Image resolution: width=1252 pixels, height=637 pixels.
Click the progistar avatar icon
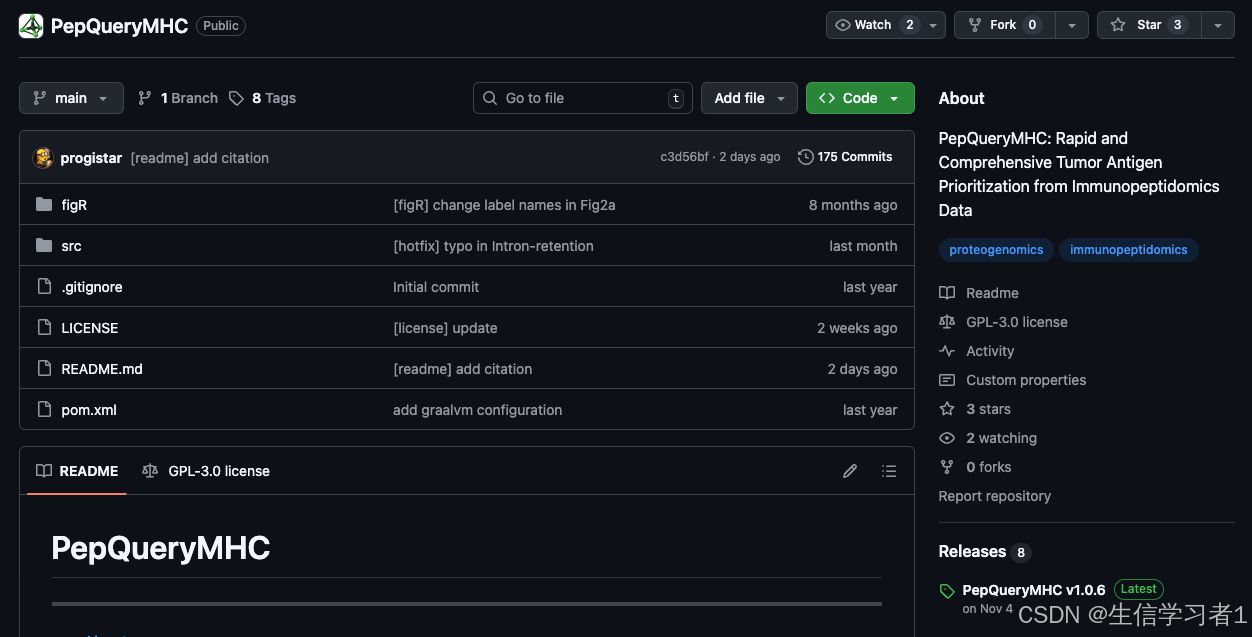tap(43, 157)
